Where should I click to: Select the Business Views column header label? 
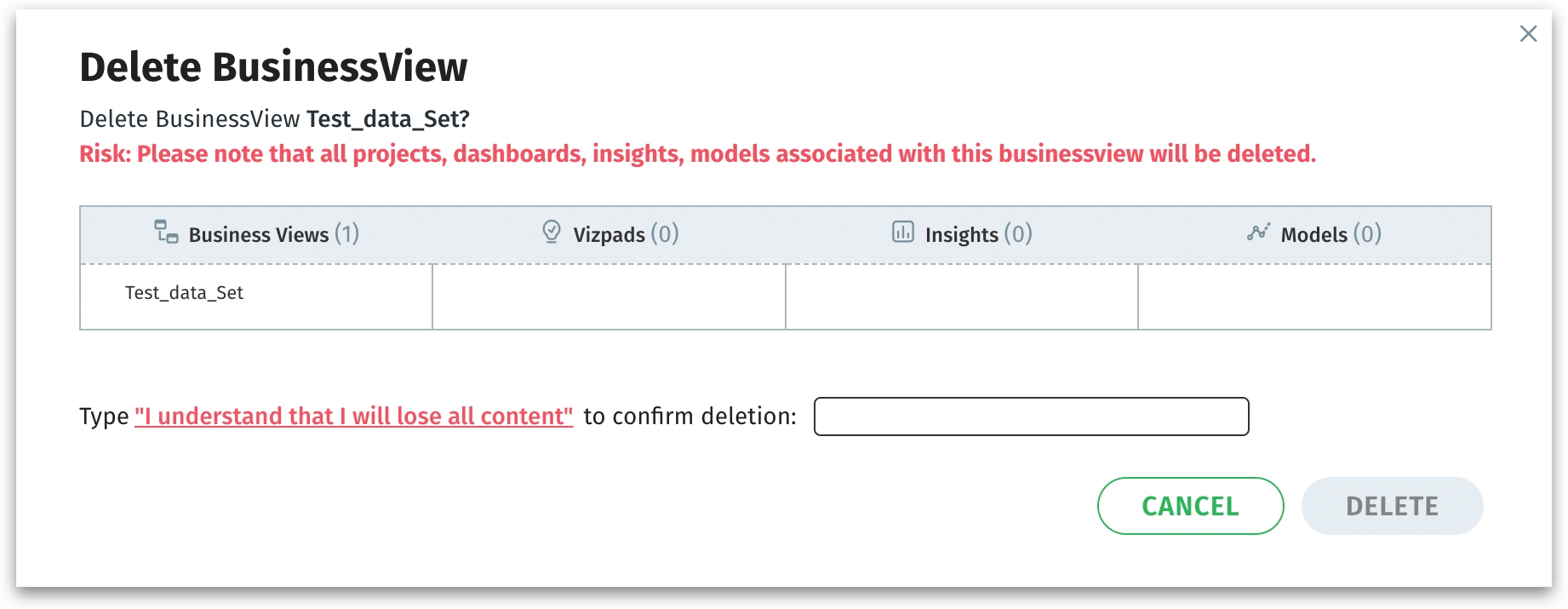coord(259,235)
